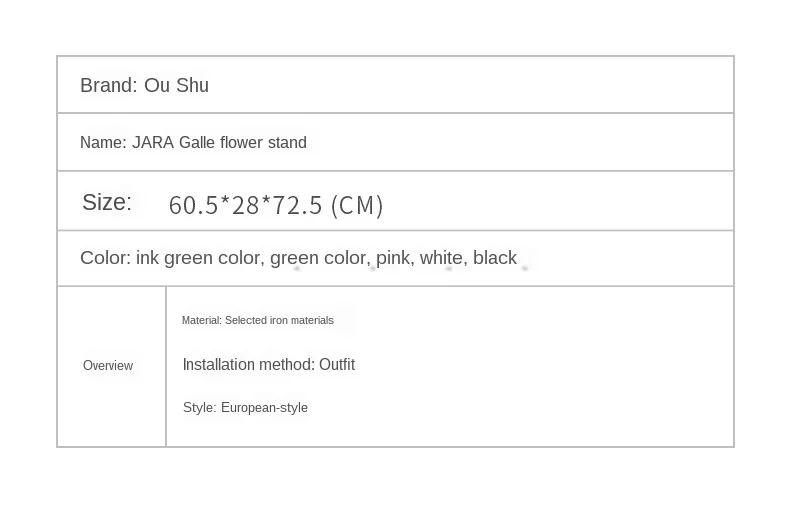Select the JARA Galle flower stand text

point(219,143)
